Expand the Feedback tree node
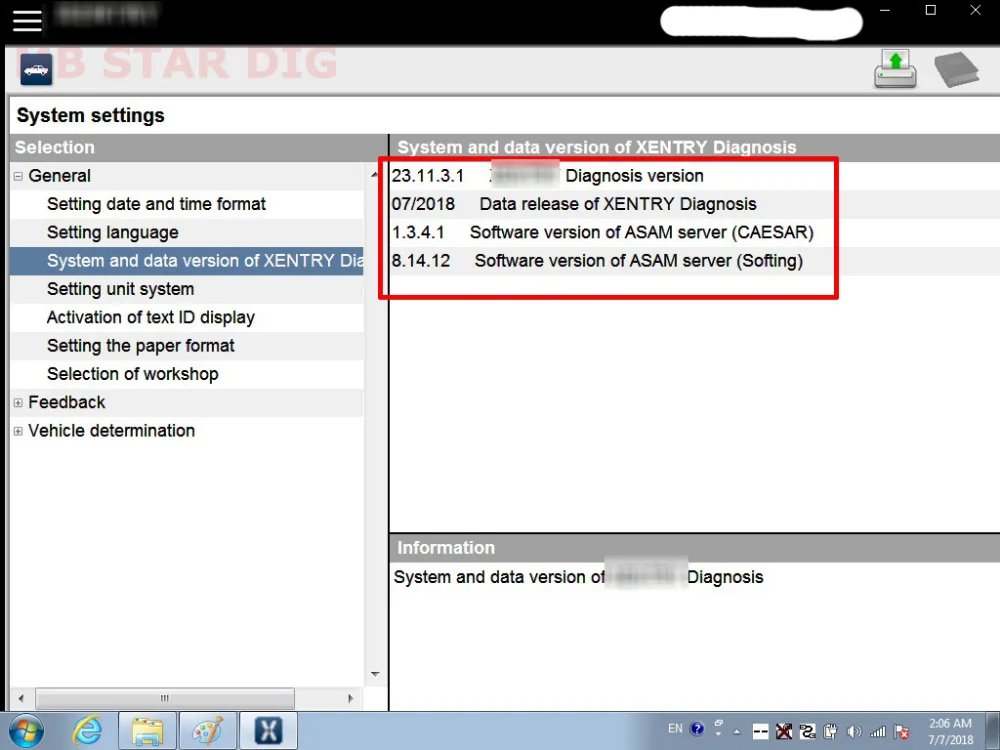 point(18,402)
